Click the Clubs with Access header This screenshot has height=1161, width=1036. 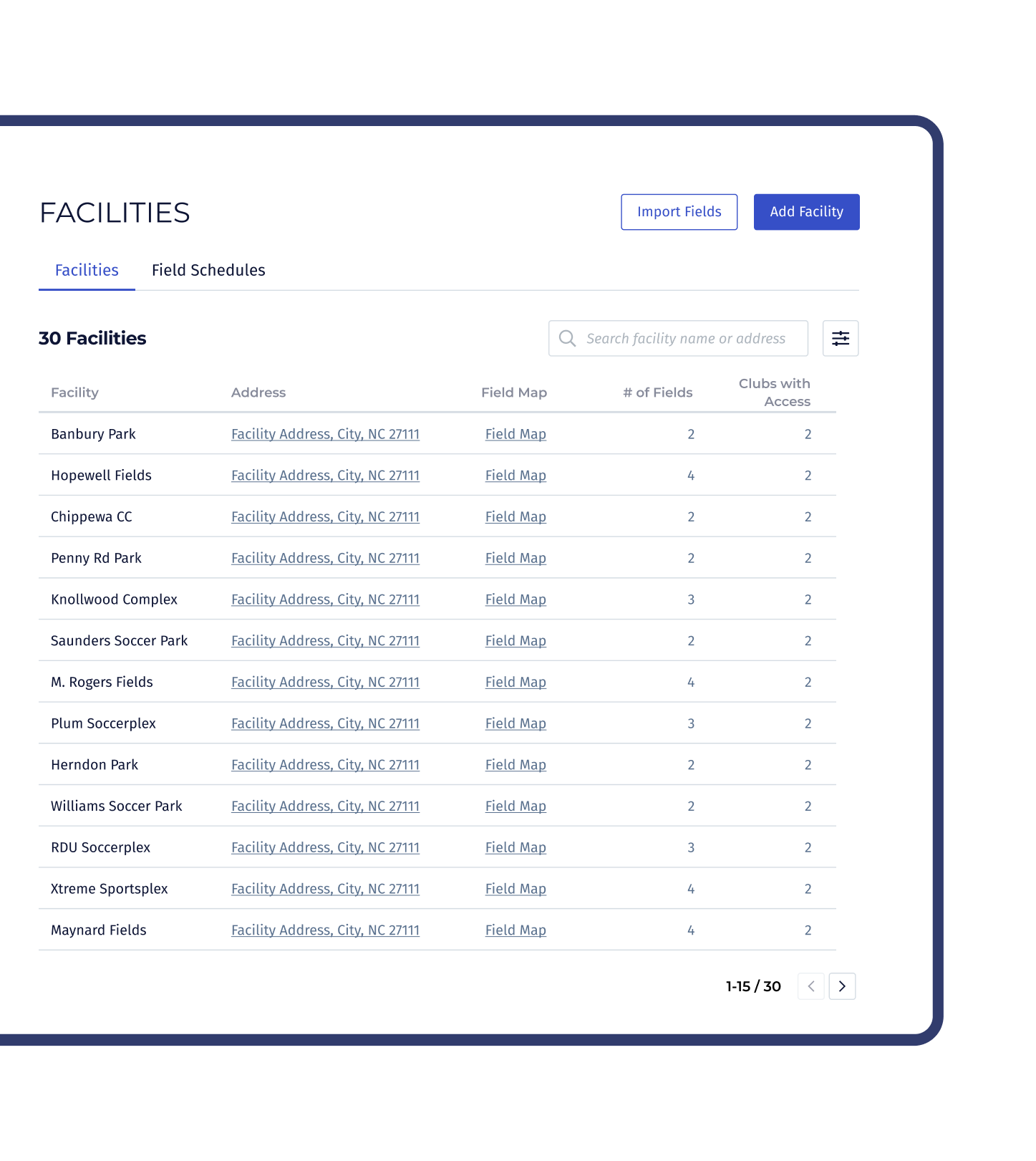(x=775, y=392)
